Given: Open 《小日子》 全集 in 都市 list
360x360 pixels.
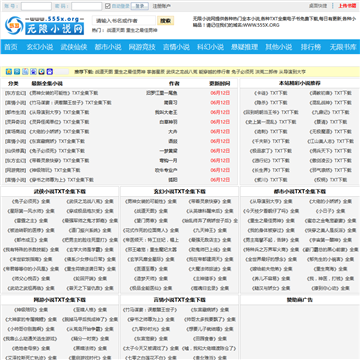Looking at the screenshot, I should pyautogui.click(x=330, y=211).
